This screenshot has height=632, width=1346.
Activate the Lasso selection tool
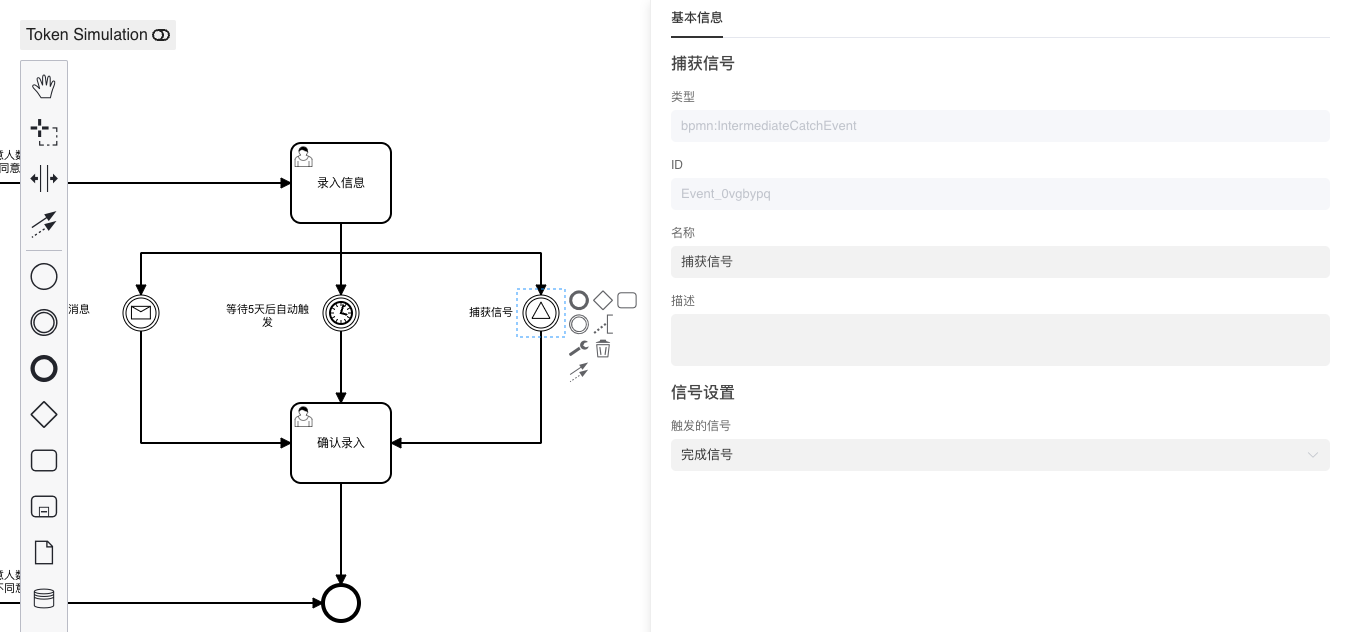point(43,132)
